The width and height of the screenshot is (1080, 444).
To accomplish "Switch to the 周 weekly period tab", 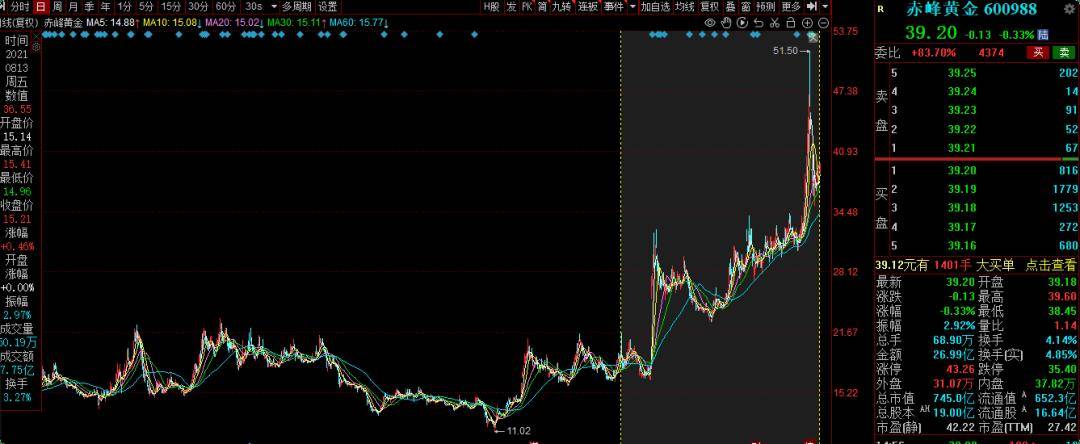I will [x=57, y=6].
